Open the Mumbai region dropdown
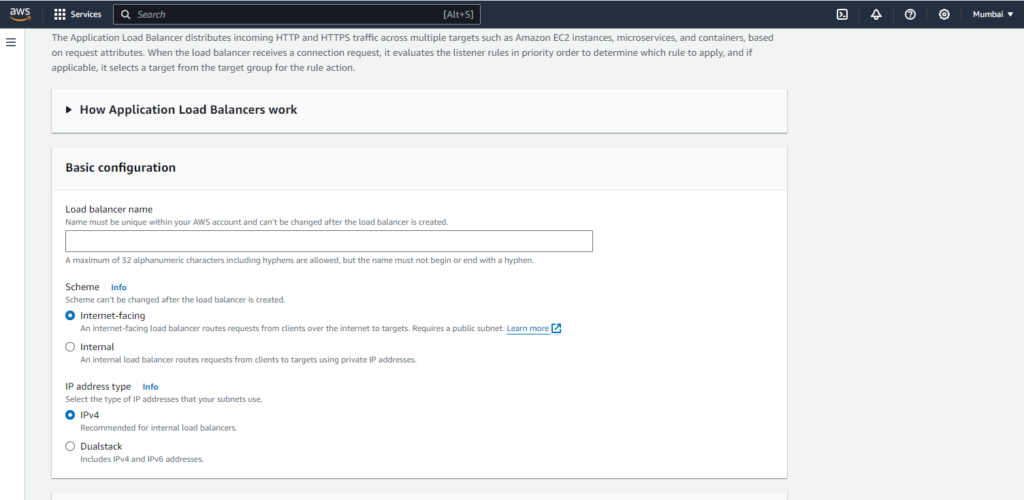The width and height of the screenshot is (1024, 500). [x=992, y=15]
